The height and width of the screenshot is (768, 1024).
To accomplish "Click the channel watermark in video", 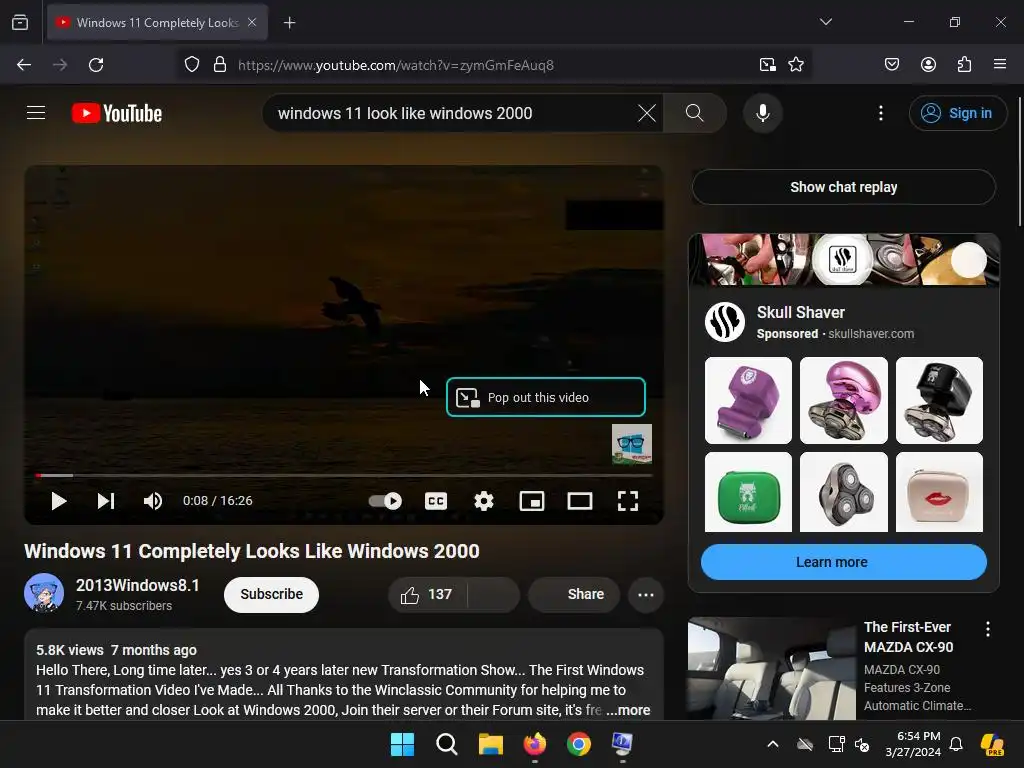I will click(632, 444).
